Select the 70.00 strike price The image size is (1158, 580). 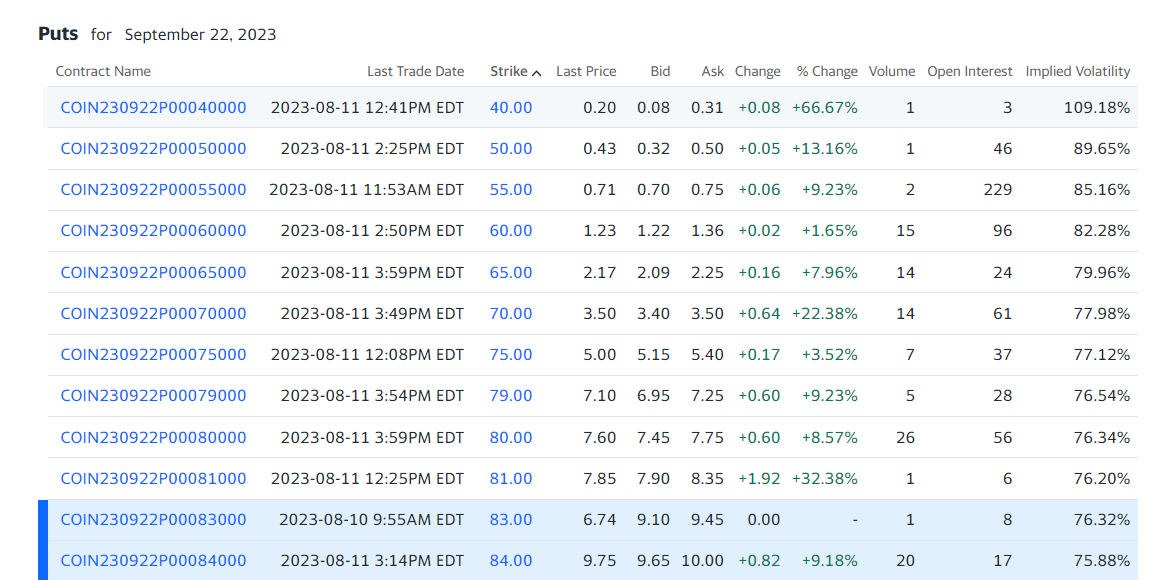510,313
